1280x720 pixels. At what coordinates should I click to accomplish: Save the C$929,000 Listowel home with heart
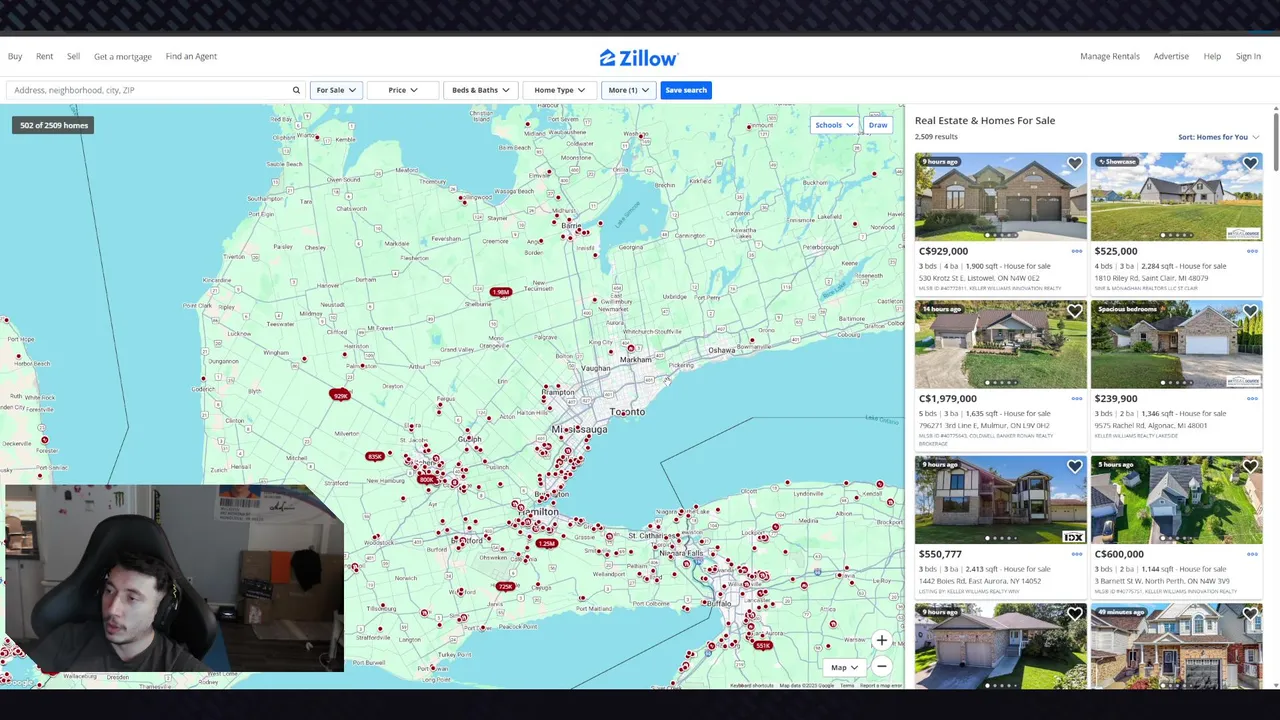point(1074,164)
